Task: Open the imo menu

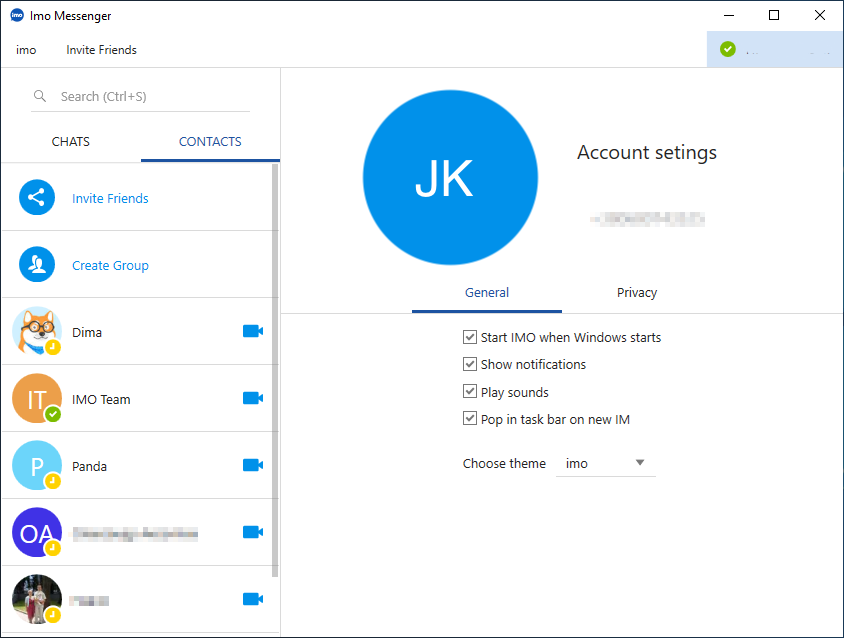Action: [x=26, y=50]
